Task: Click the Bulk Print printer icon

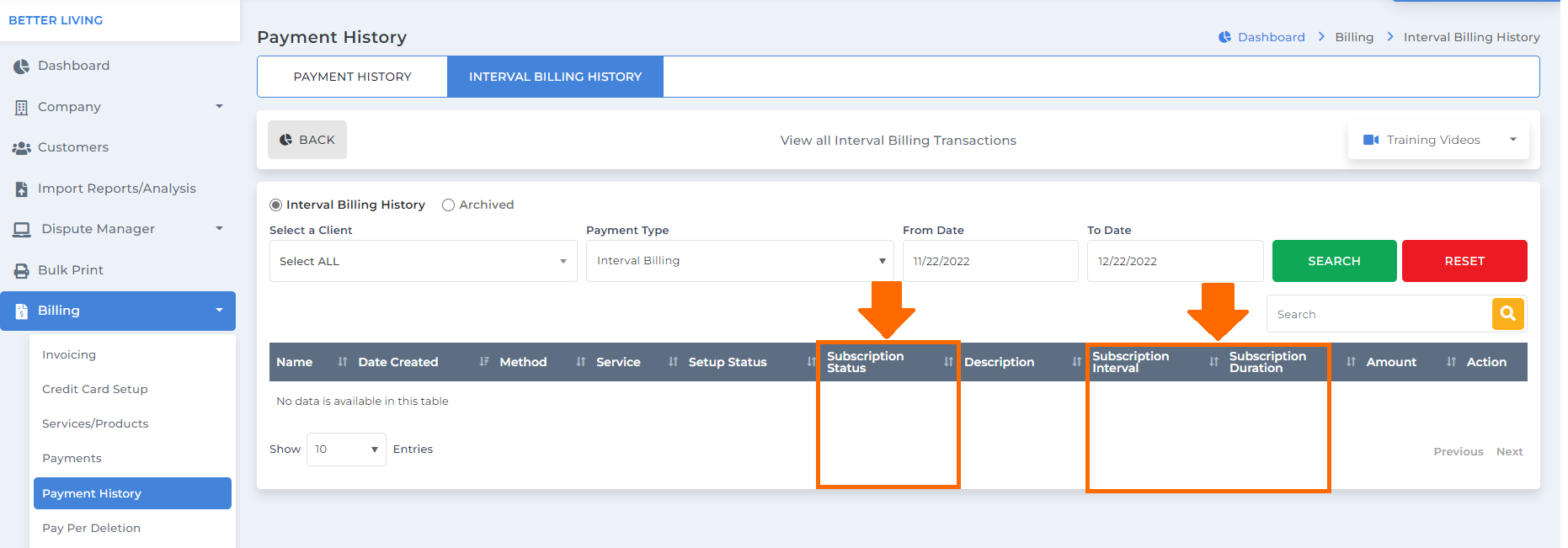Action: pyautogui.click(x=21, y=271)
